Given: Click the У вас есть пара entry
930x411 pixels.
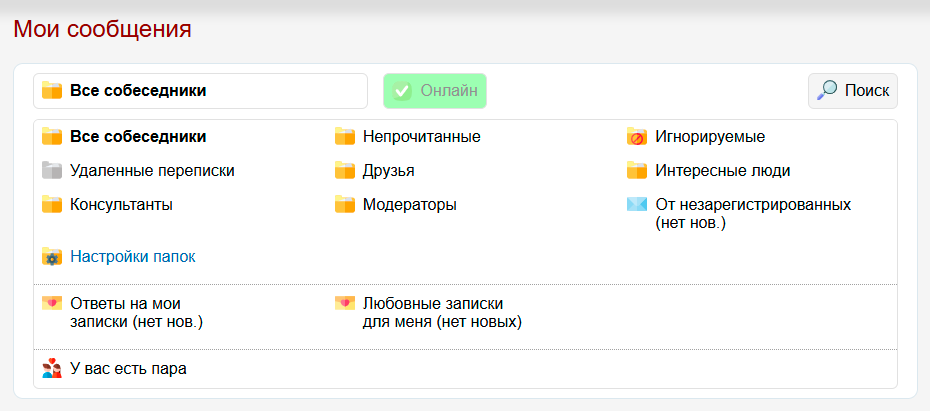Looking at the screenshot, I should [129, 368].
